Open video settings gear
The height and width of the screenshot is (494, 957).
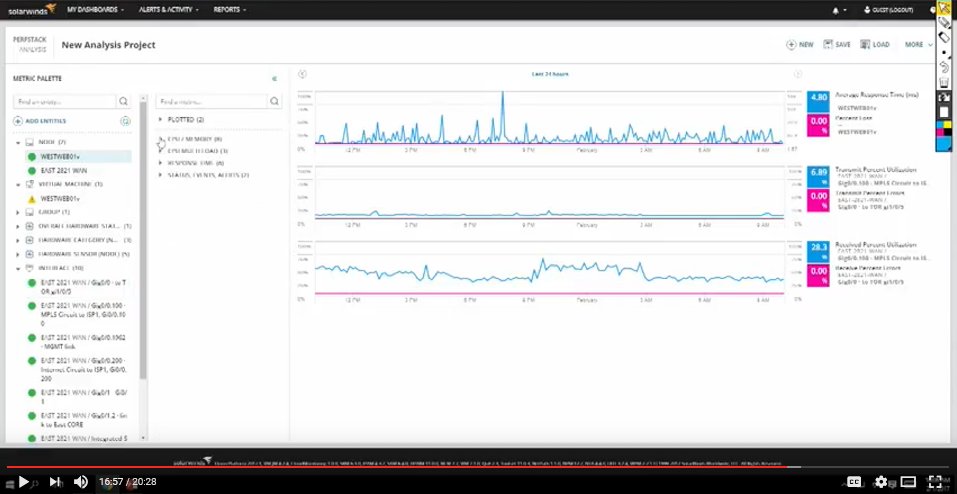coord(881,482)
